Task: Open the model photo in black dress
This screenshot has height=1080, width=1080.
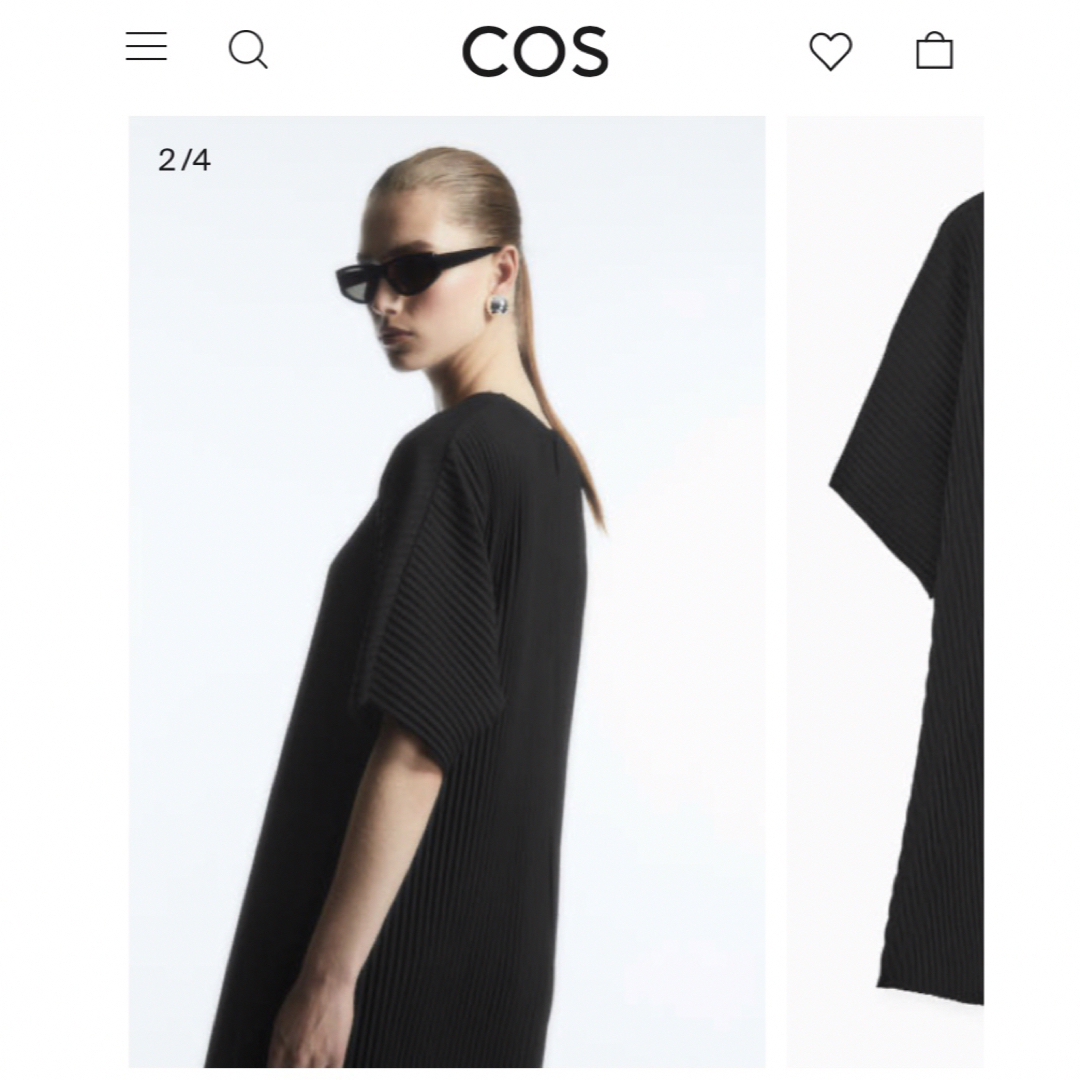Action: (x=447, y=592)
